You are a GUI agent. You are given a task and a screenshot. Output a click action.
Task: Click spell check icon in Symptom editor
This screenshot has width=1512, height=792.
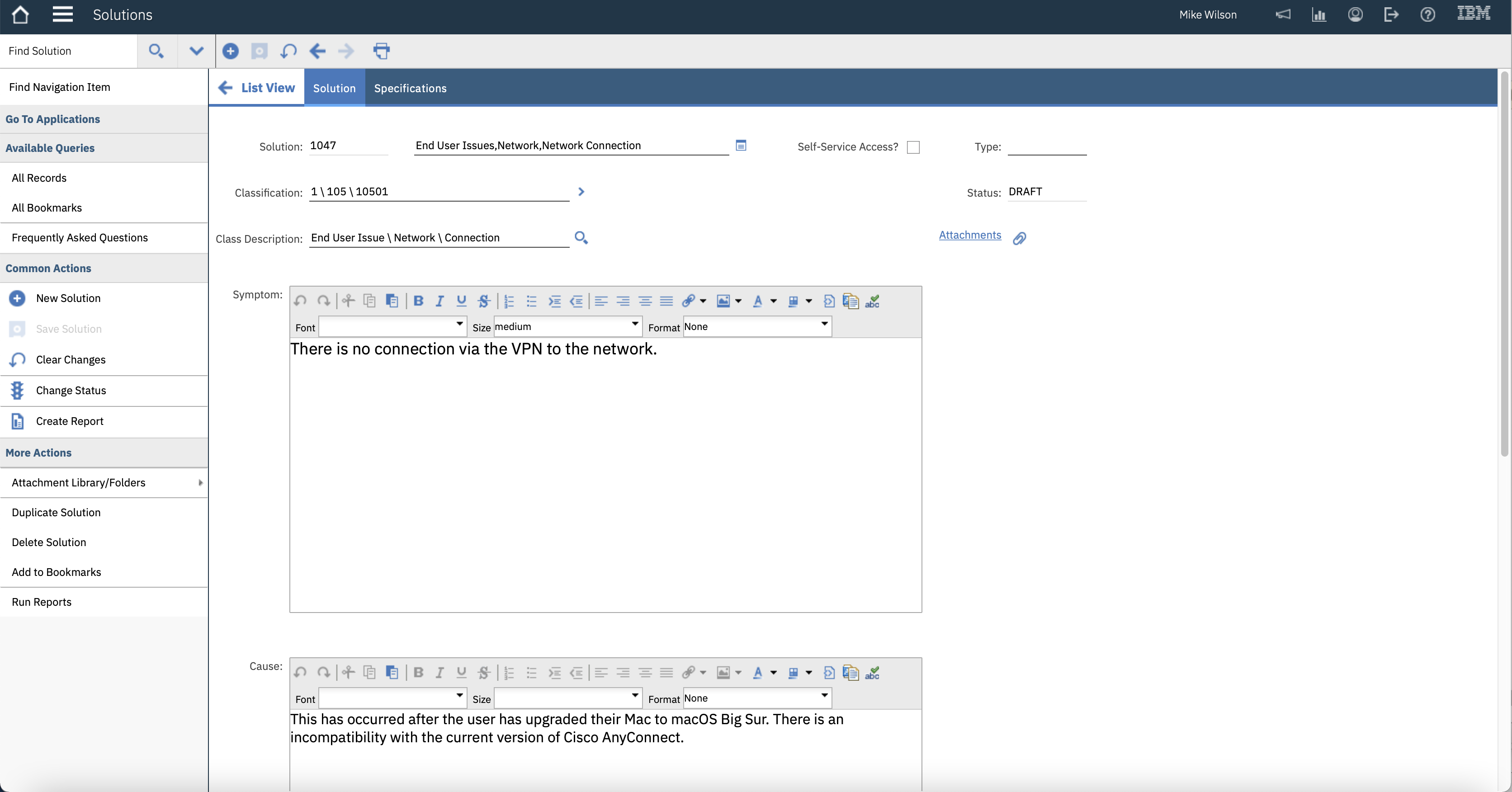tap(872, 301)
